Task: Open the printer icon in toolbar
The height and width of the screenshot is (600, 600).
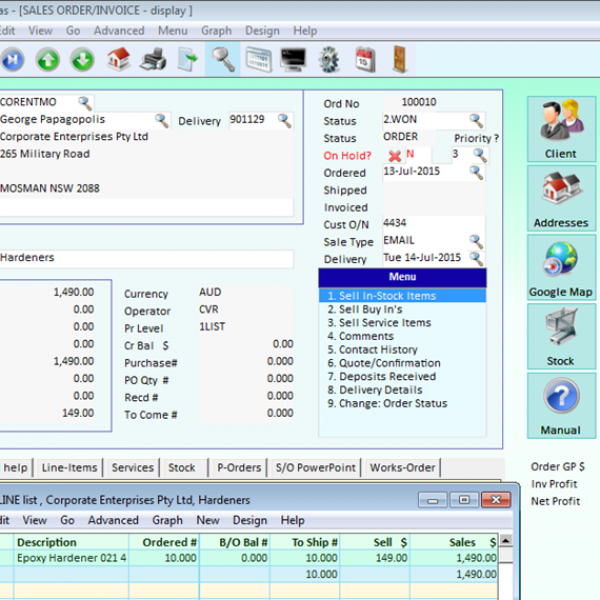Action: pyautogui.click(x=153, y=60)
